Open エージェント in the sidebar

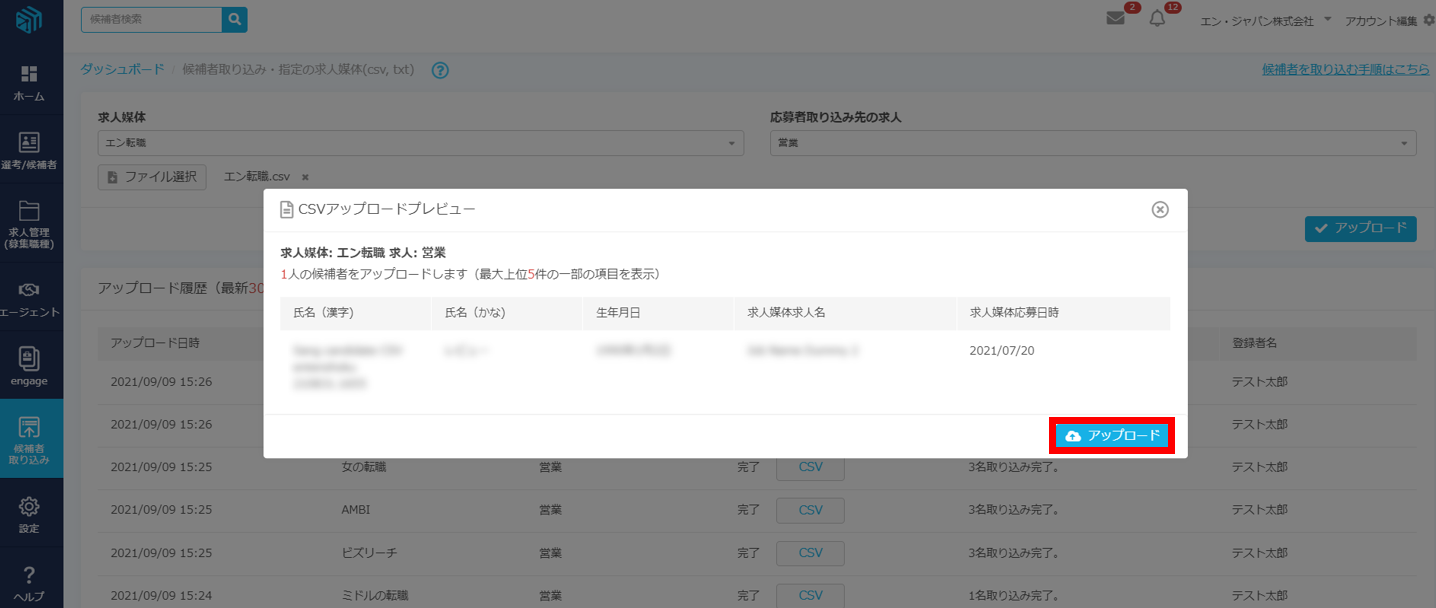[30, 298]
